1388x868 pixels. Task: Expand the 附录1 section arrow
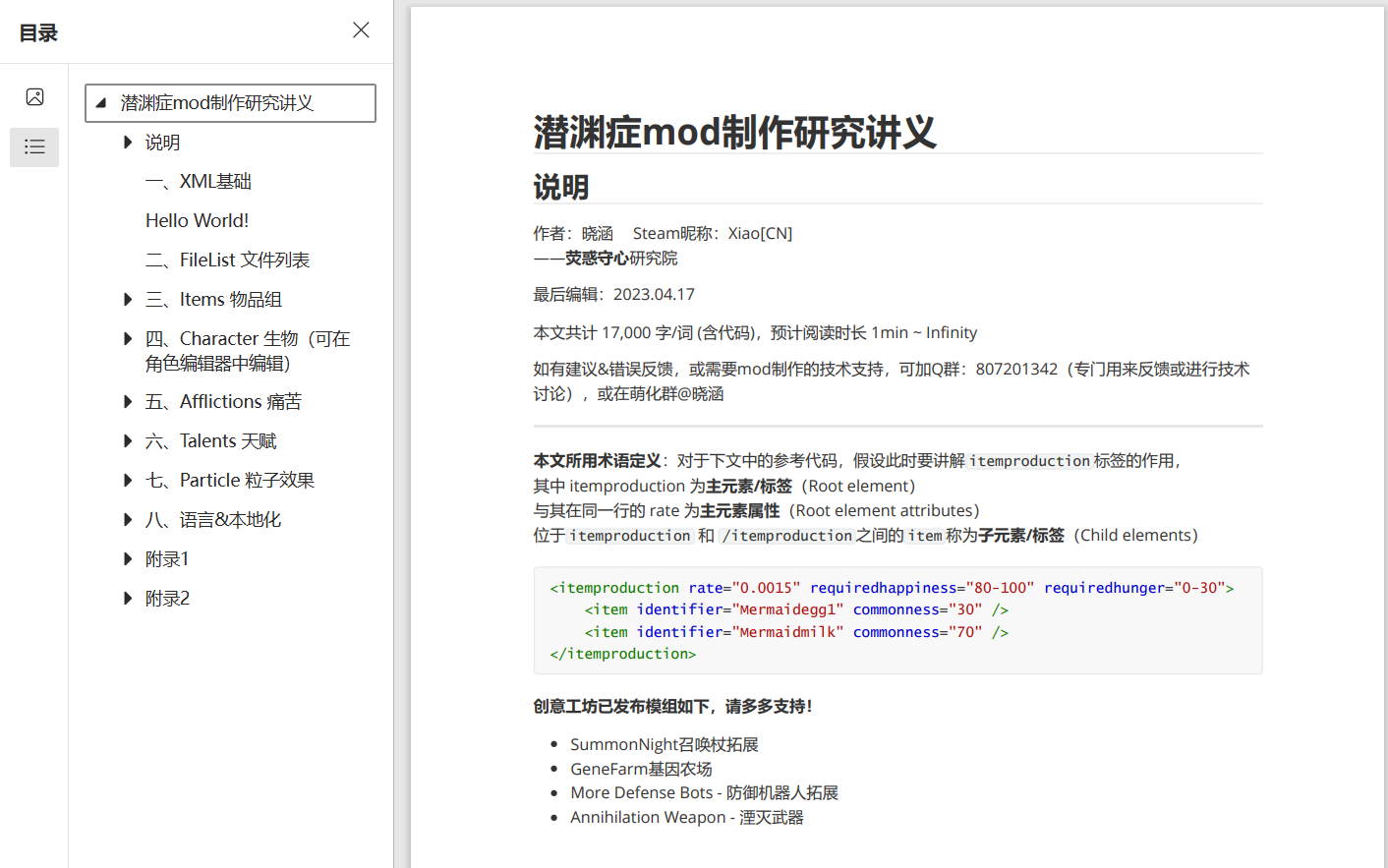point(128,559)
